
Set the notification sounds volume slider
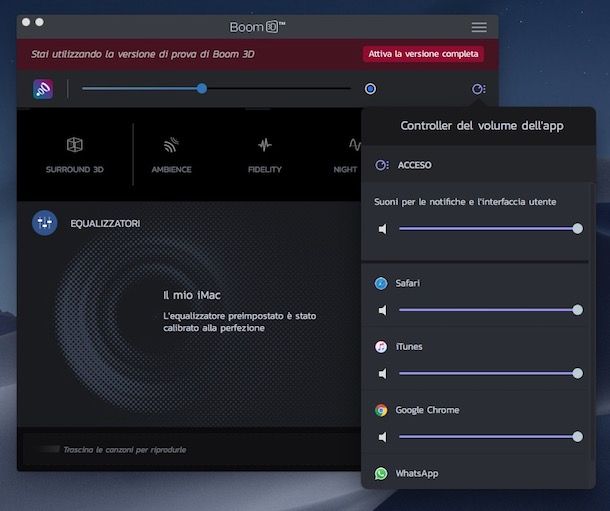pos(491,228)
